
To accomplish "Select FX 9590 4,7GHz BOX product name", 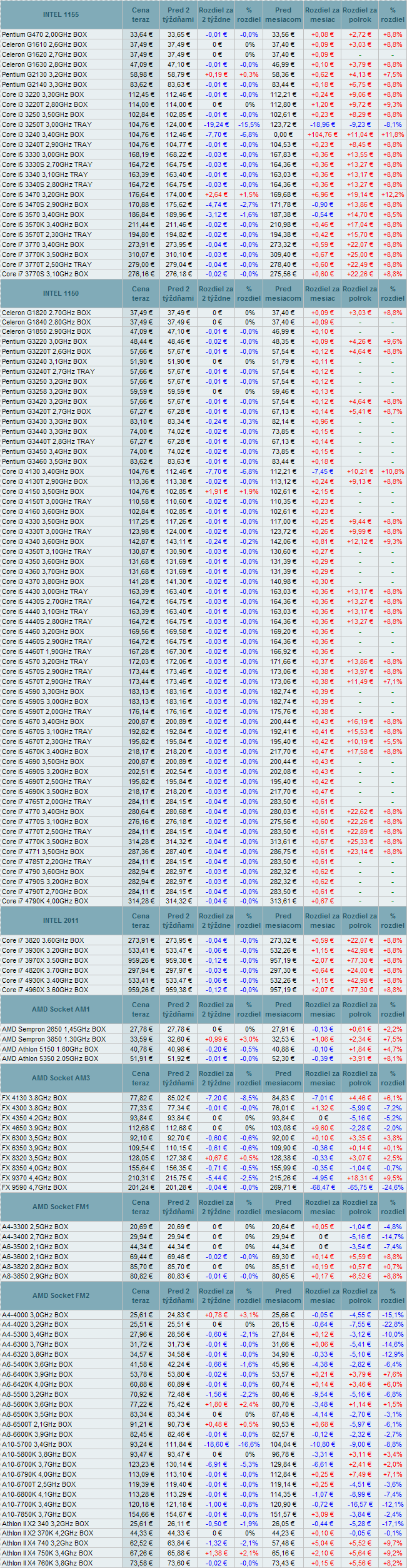I will tap(34, 1188).
